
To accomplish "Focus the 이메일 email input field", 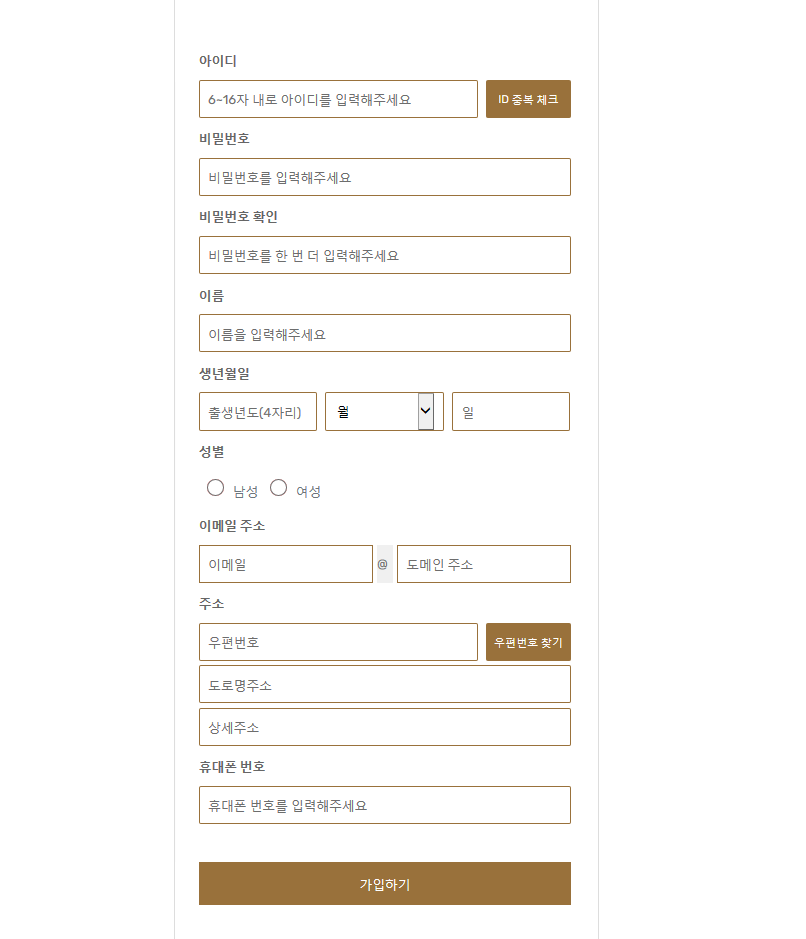I will 285,563.
